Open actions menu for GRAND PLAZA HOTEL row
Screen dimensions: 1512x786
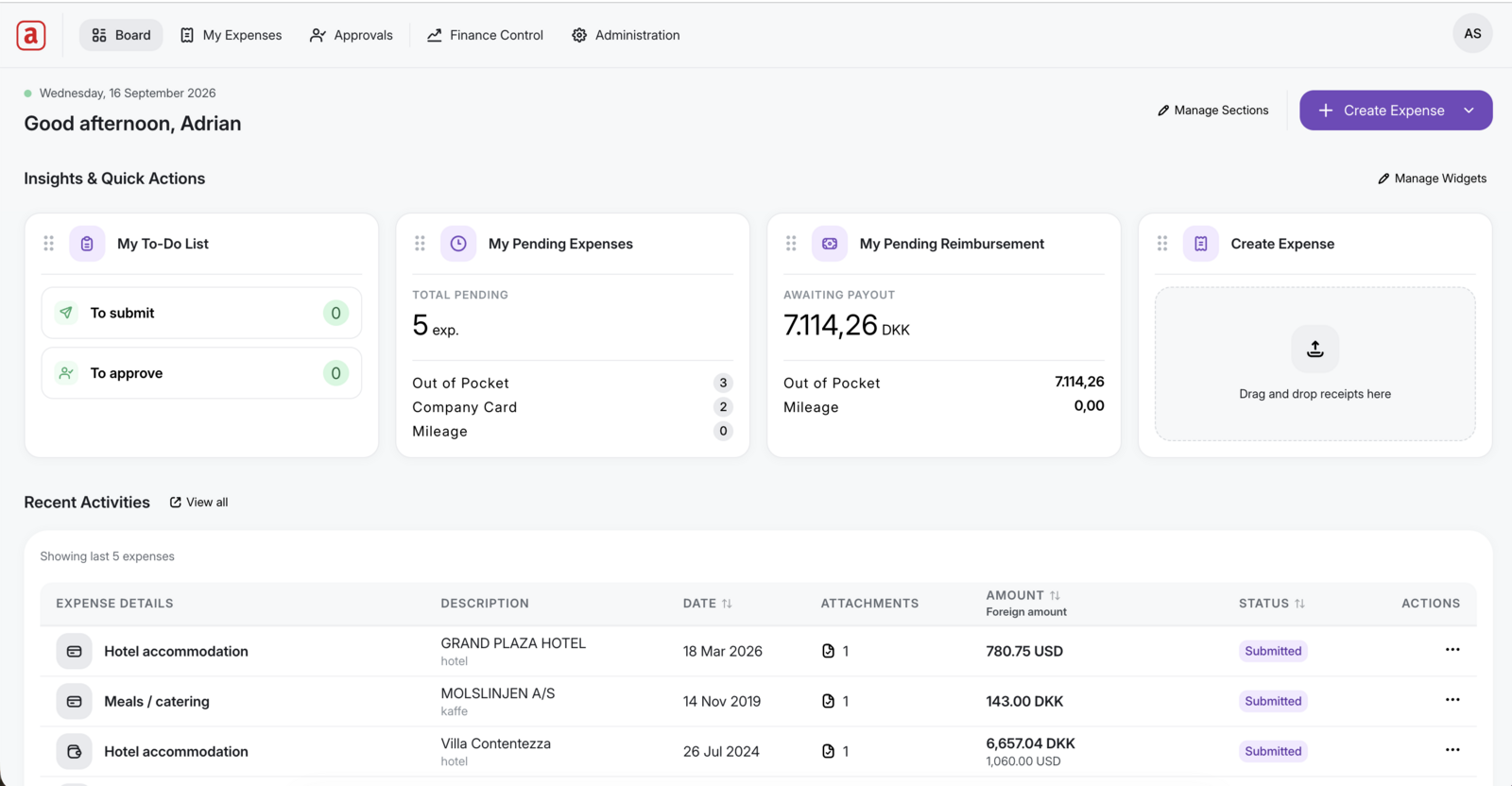coord(1452,650)
